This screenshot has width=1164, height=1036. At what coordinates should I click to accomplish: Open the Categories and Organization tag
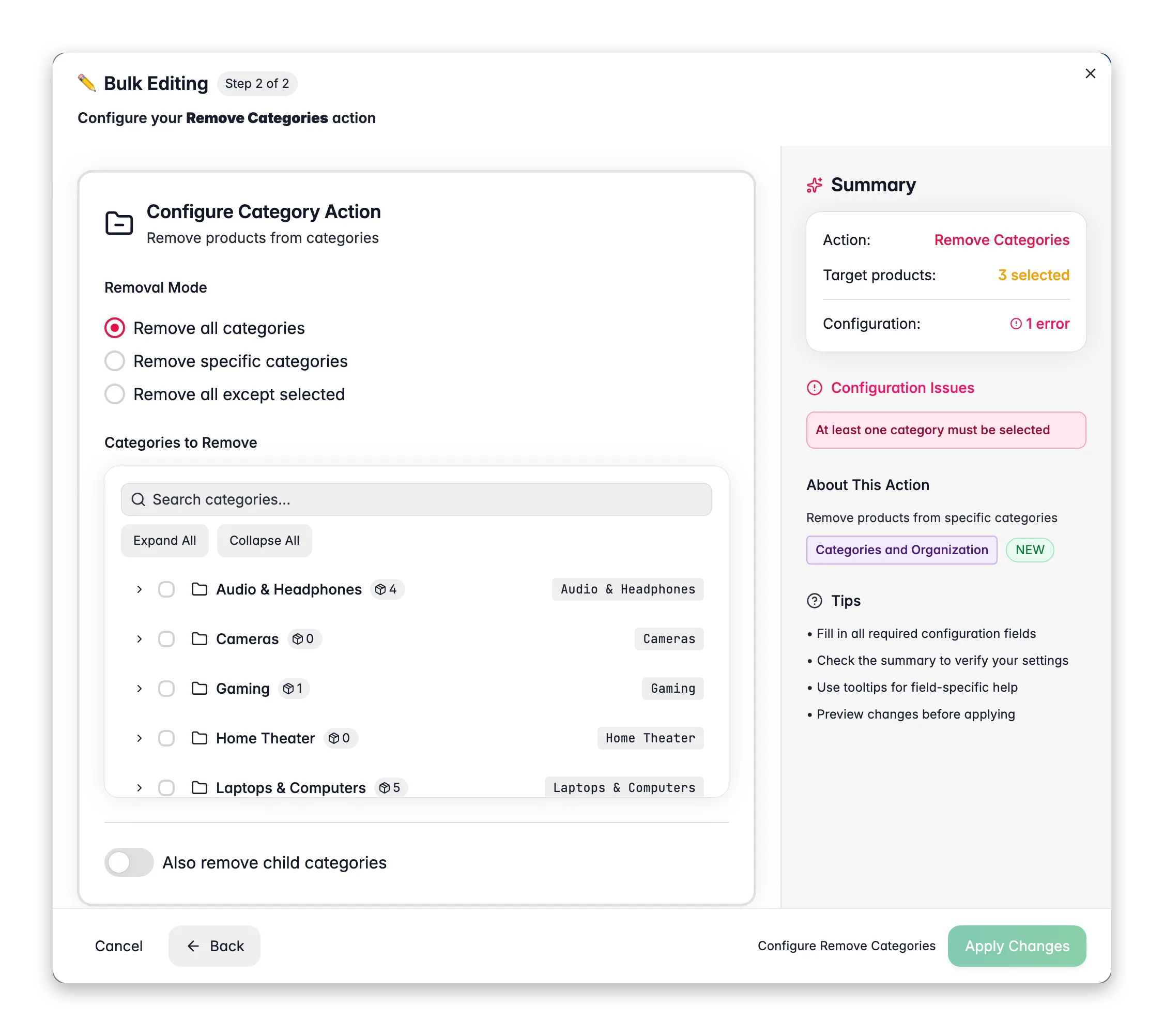click(x=901, y=550)
